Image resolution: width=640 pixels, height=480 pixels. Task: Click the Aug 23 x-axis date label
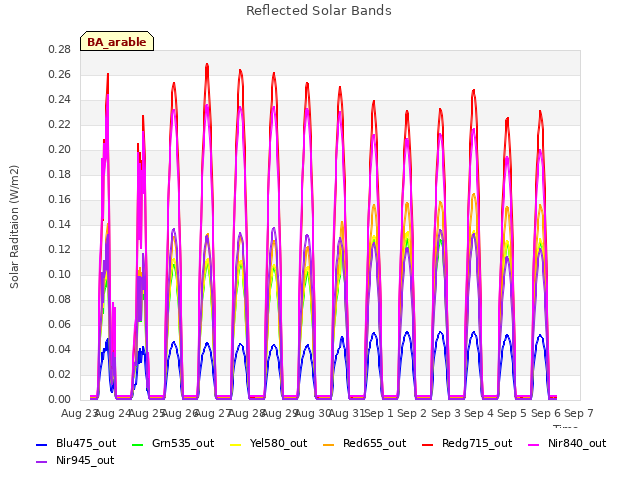[79, 413]
